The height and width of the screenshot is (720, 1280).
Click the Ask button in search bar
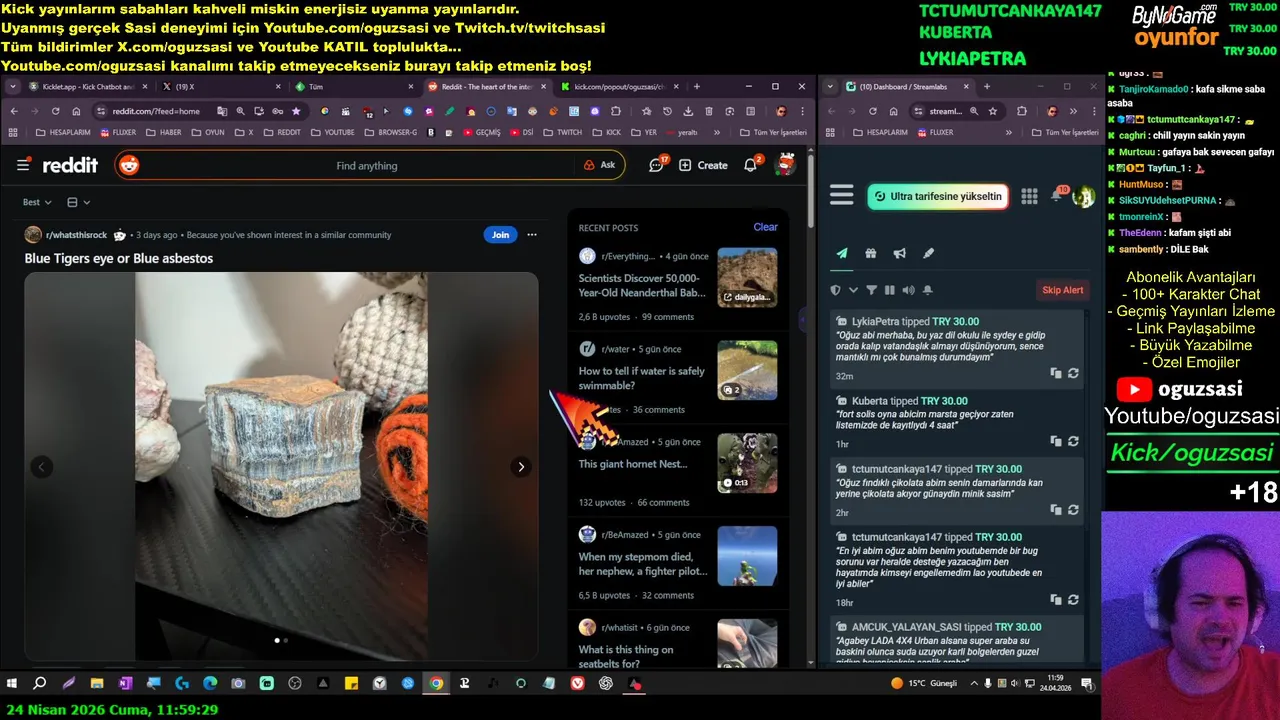(x=600, y=165)
